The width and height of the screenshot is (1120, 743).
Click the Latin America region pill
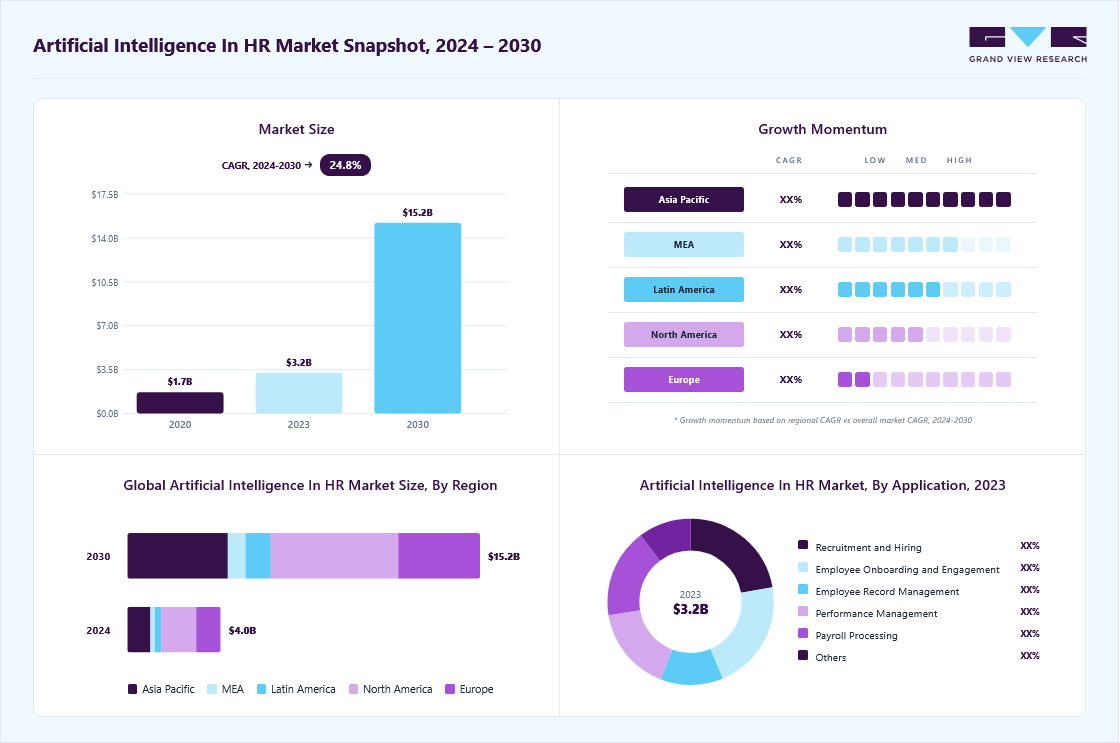(684, 289)
